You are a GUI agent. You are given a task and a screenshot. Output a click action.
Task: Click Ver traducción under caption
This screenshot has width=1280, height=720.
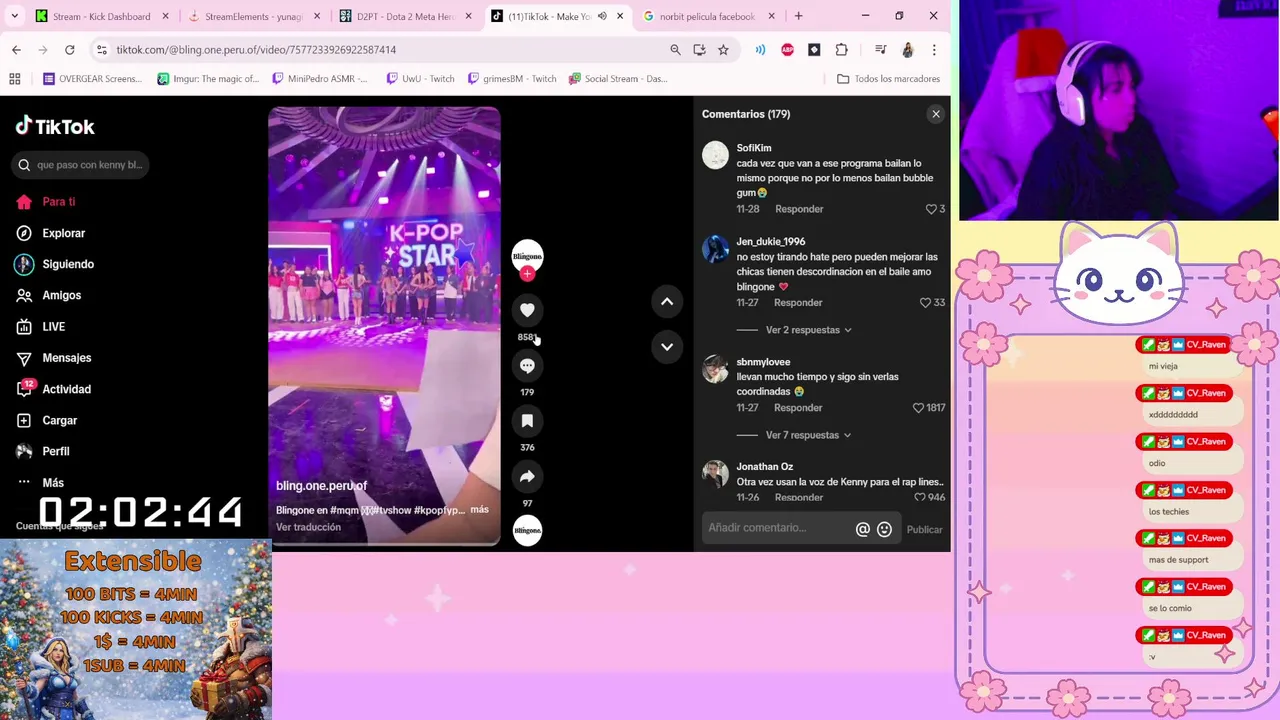308,527
